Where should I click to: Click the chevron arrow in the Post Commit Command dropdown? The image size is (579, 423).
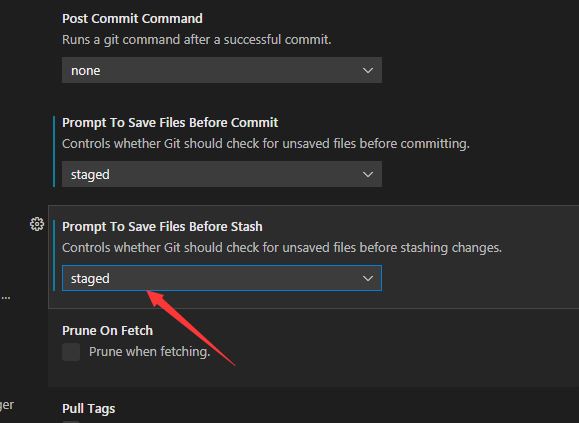[x=368, y=70]
